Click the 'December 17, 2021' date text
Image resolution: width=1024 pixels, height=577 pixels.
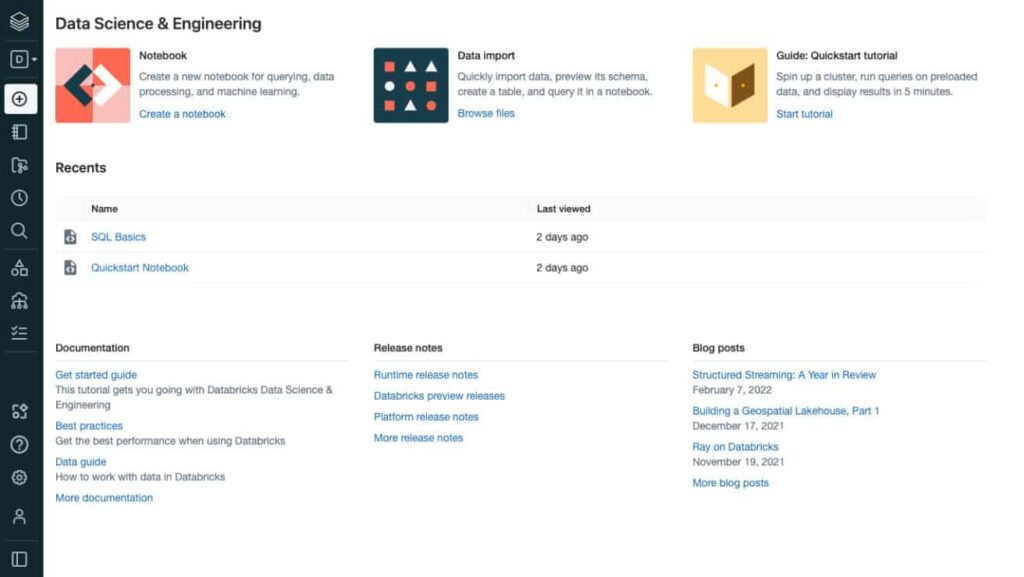click(x=738, y=426)
